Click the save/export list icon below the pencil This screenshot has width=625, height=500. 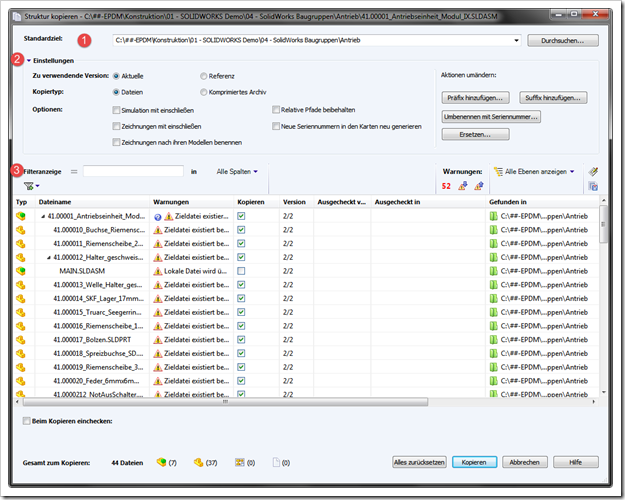593,186
